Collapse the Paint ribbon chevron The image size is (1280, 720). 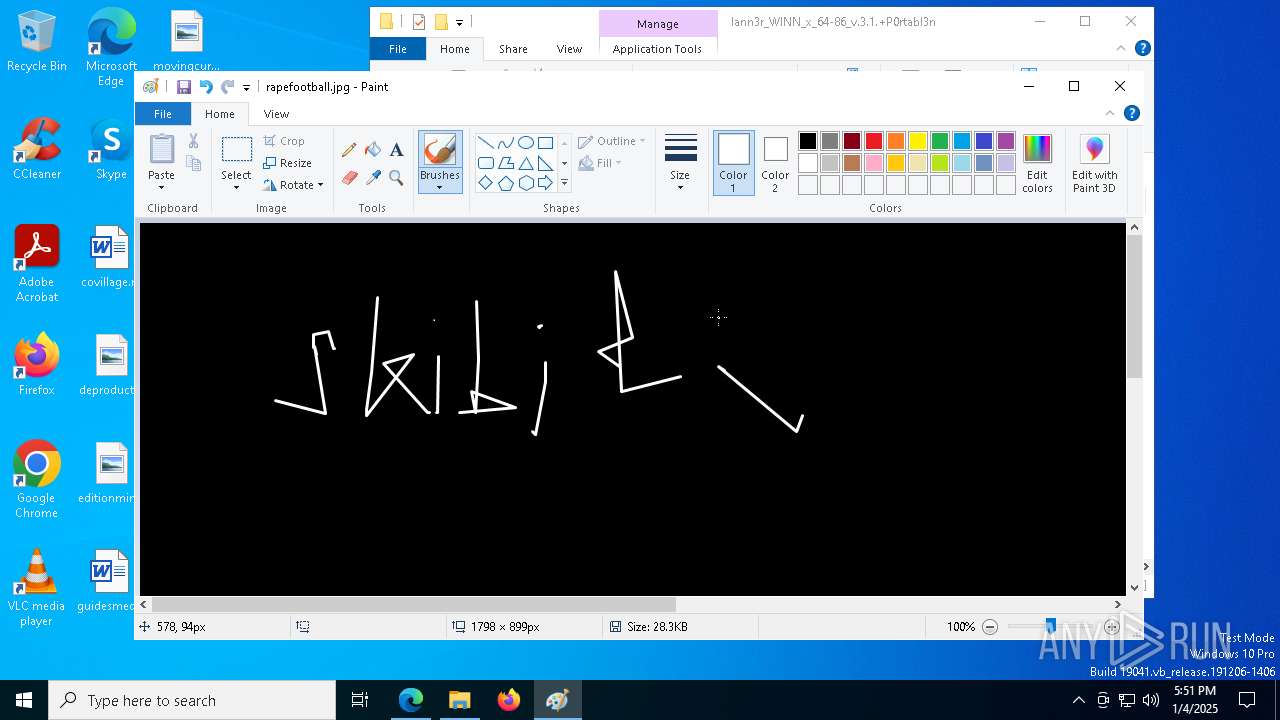tap(1110, 113)
